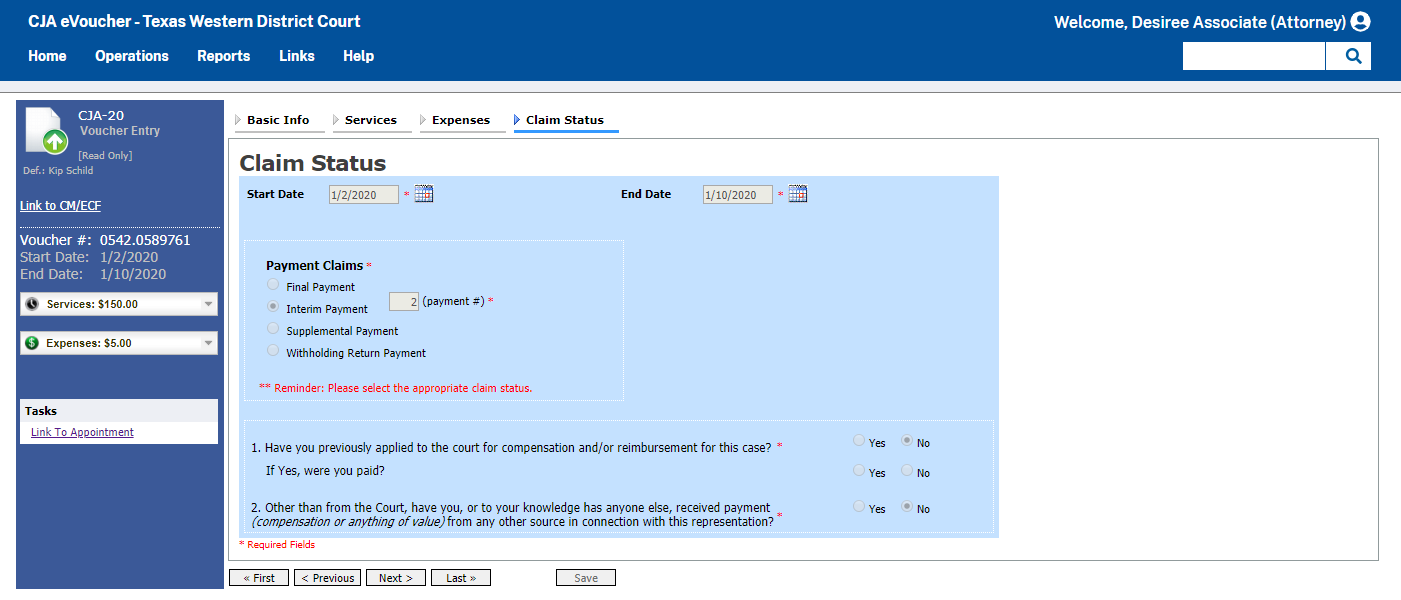Click the payment number input field
Viewport: 1401px width, 600px height.
point(403,301)
